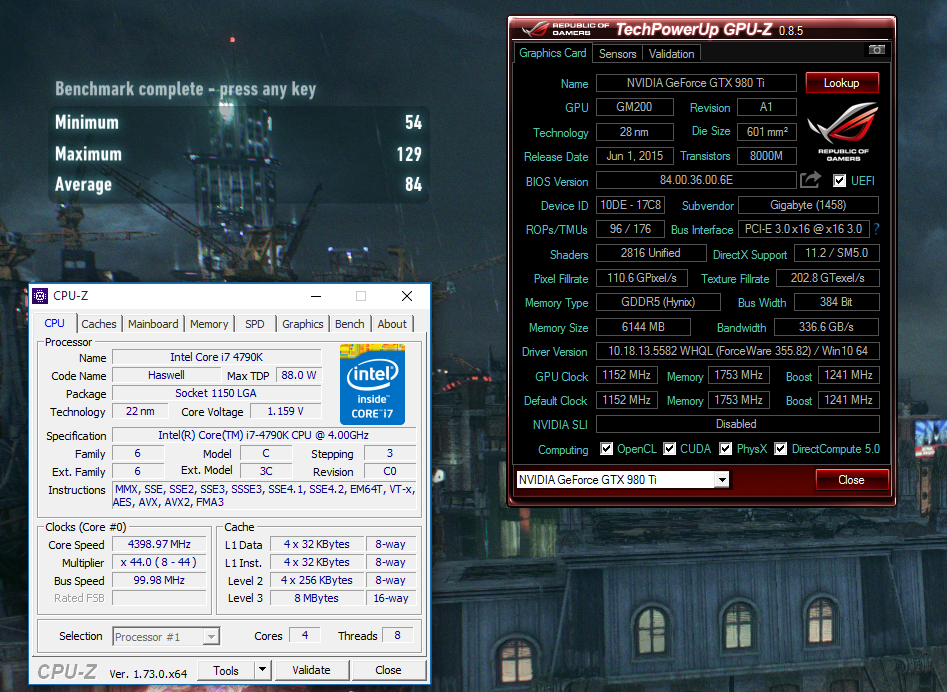947x692 pixels.
Task: Click the Shaders 2816 Unified field
Action: pyautogui.click(x=650, y=253)
